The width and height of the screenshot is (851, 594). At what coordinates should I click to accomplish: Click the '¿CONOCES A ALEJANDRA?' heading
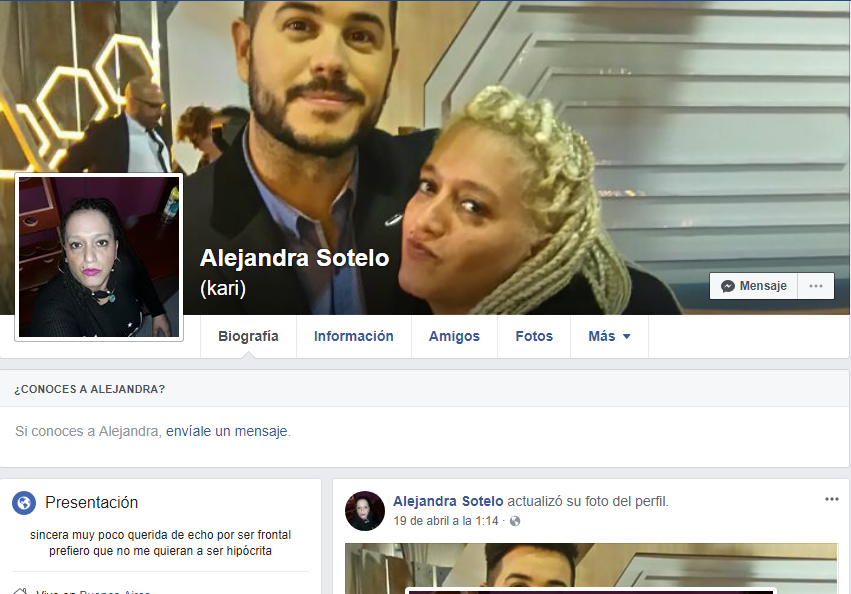tap(90, 389)
